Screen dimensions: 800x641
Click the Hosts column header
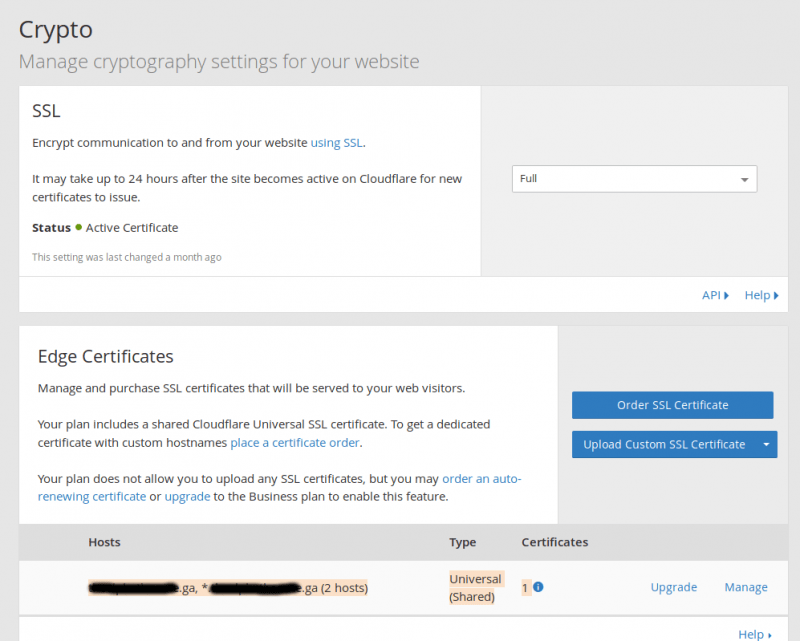tap(105, 542)
